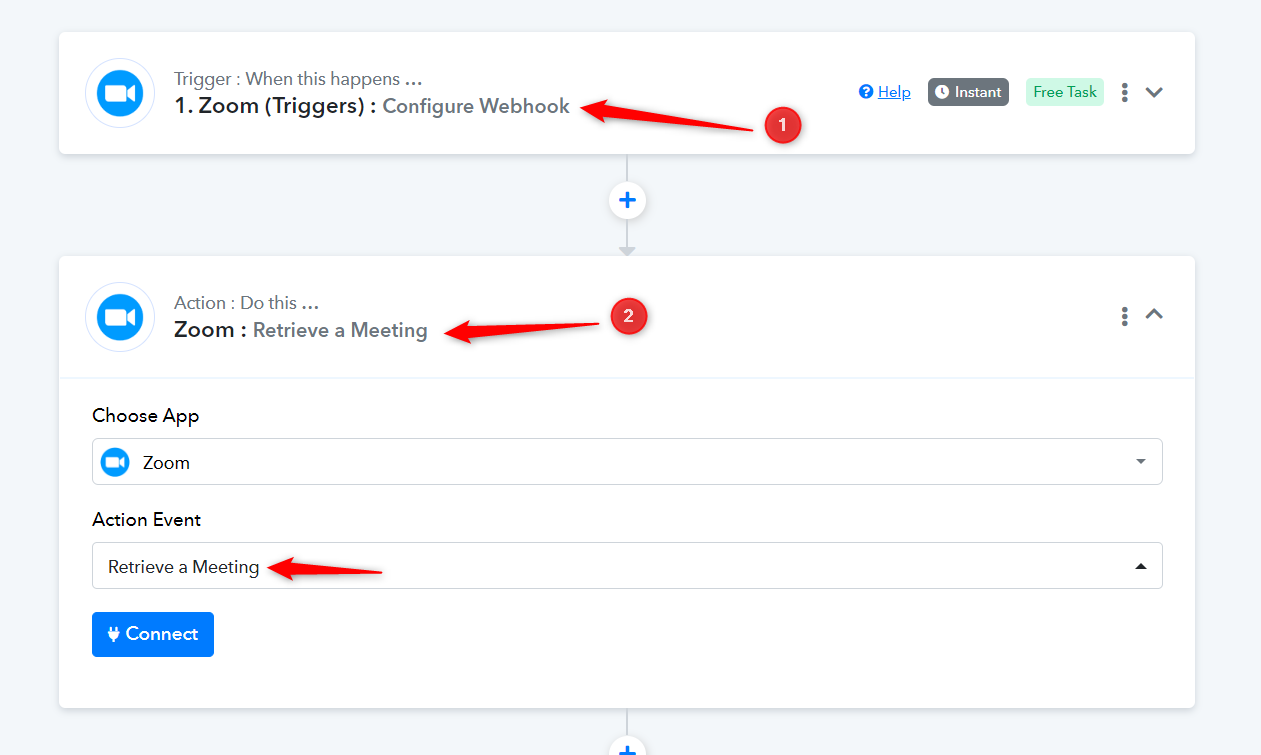Click the 'Action : Do this ...' text
Image resolution: width=1261 pixels, height=755 pixels.
click(x=247, y=303)
